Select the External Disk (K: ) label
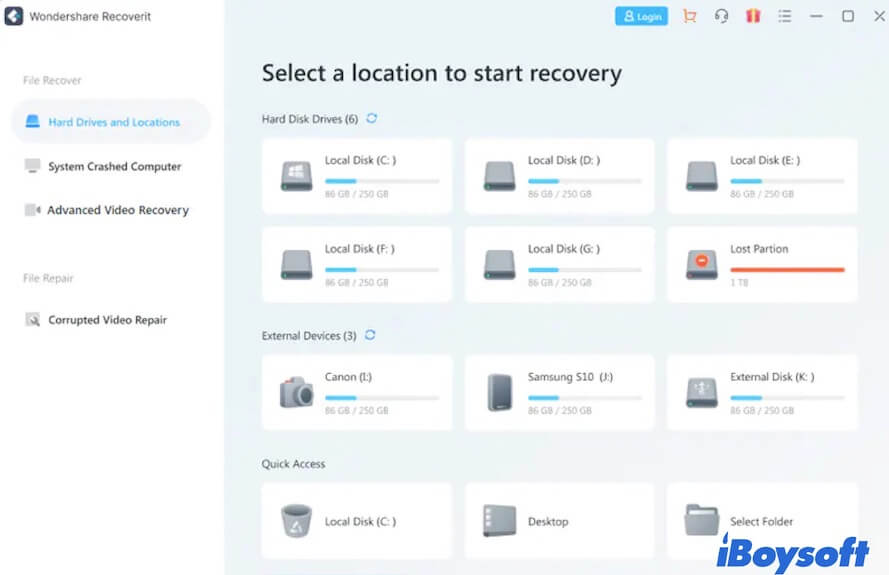The image size is (889, 575). click(772, 377)
